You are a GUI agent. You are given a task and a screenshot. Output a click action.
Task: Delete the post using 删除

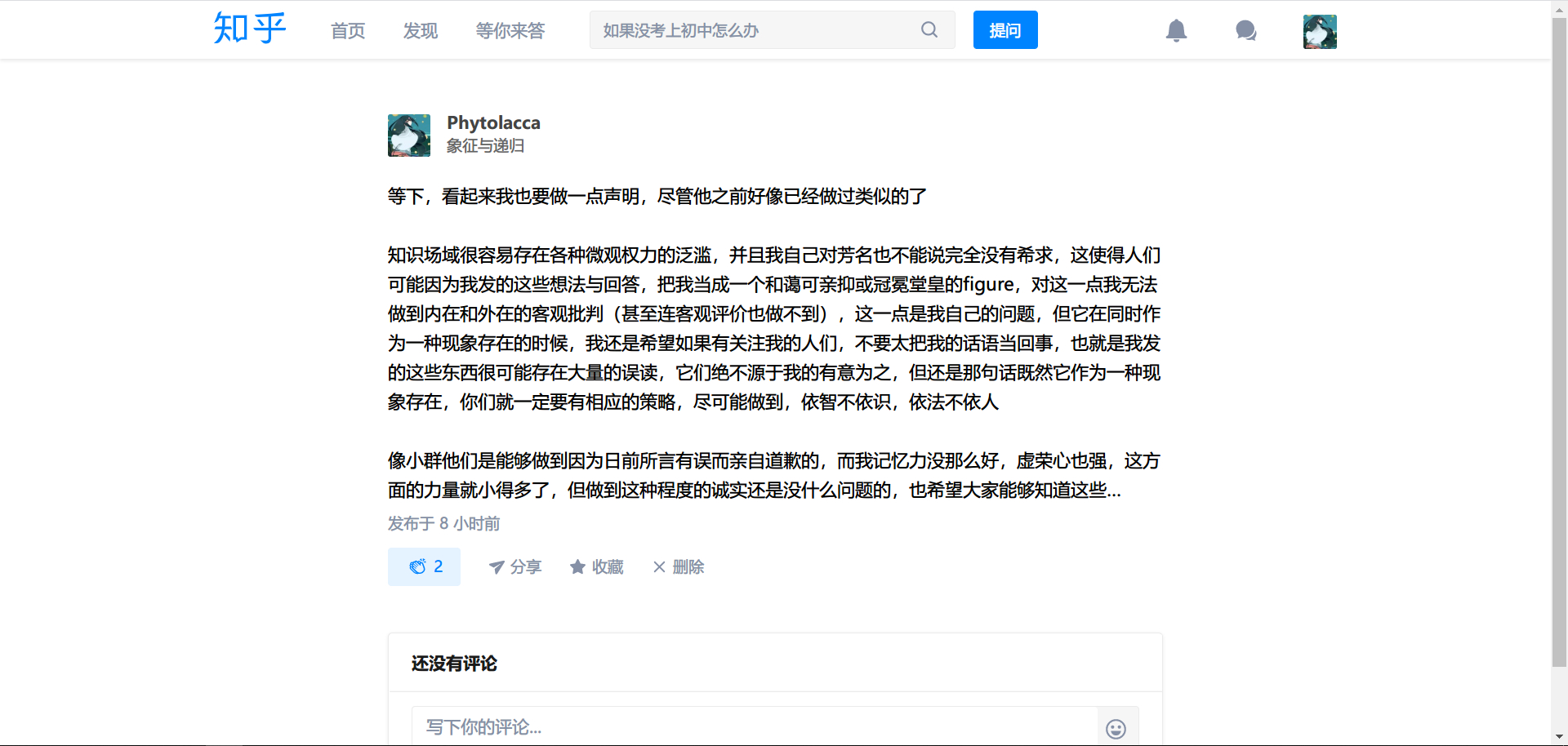(x=679, y=567)
